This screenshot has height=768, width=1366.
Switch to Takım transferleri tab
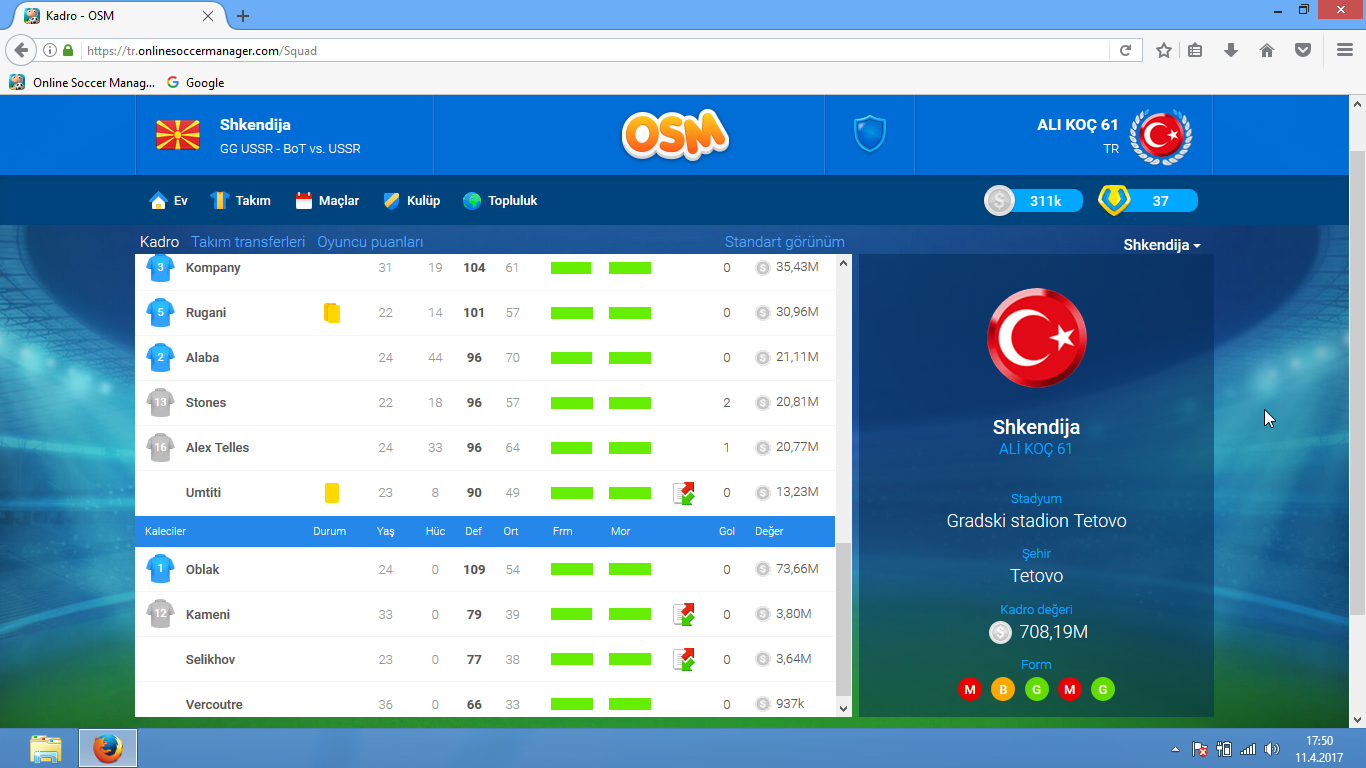click(x=248, y=242)
